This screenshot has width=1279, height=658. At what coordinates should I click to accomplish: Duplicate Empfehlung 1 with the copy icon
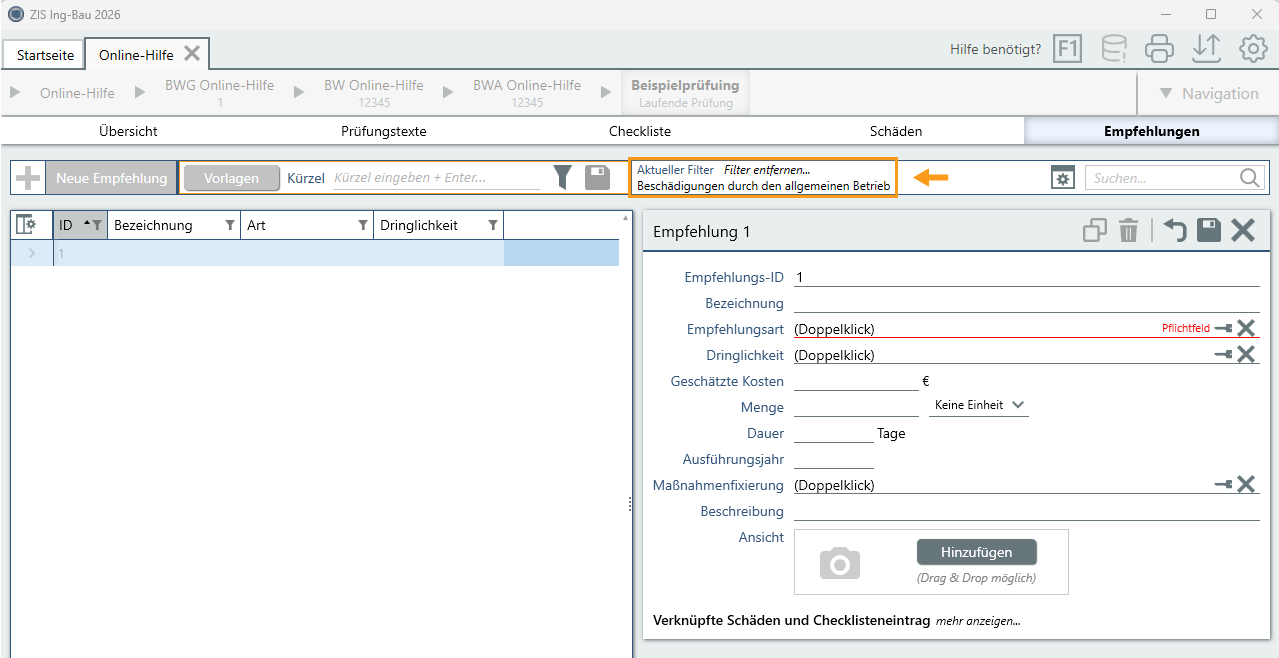(x=1095, y=231)
